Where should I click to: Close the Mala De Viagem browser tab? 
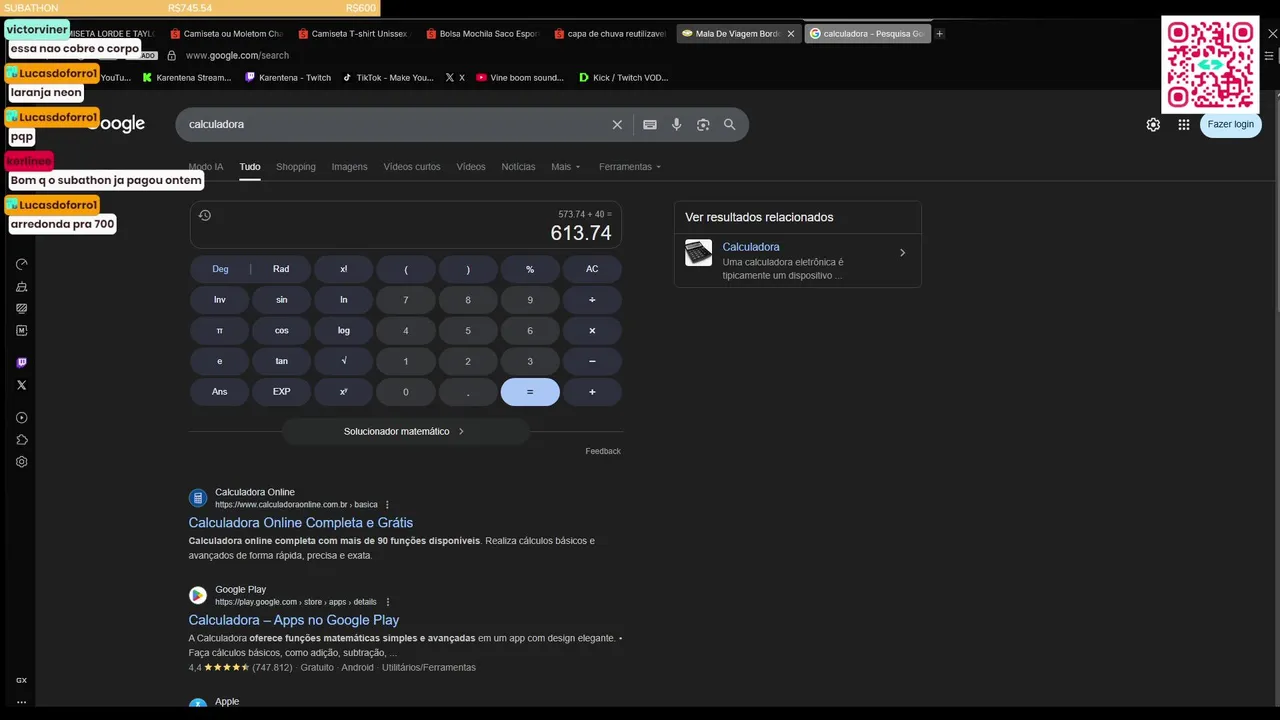pyautogui.click(x=791, y=34)
